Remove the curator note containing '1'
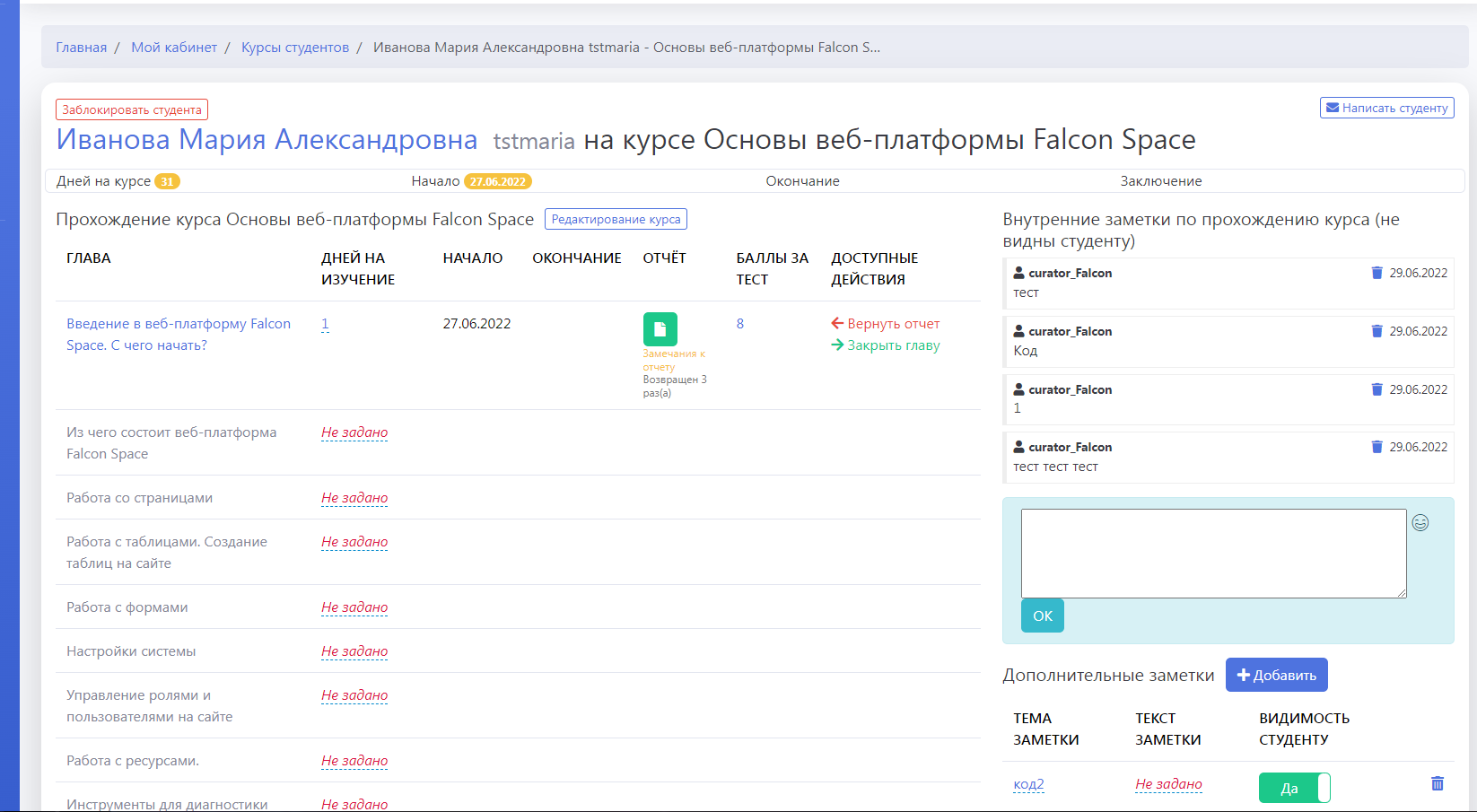Image resolution: width=1477 pixels, height=812 pixels. click(1376, 389)
